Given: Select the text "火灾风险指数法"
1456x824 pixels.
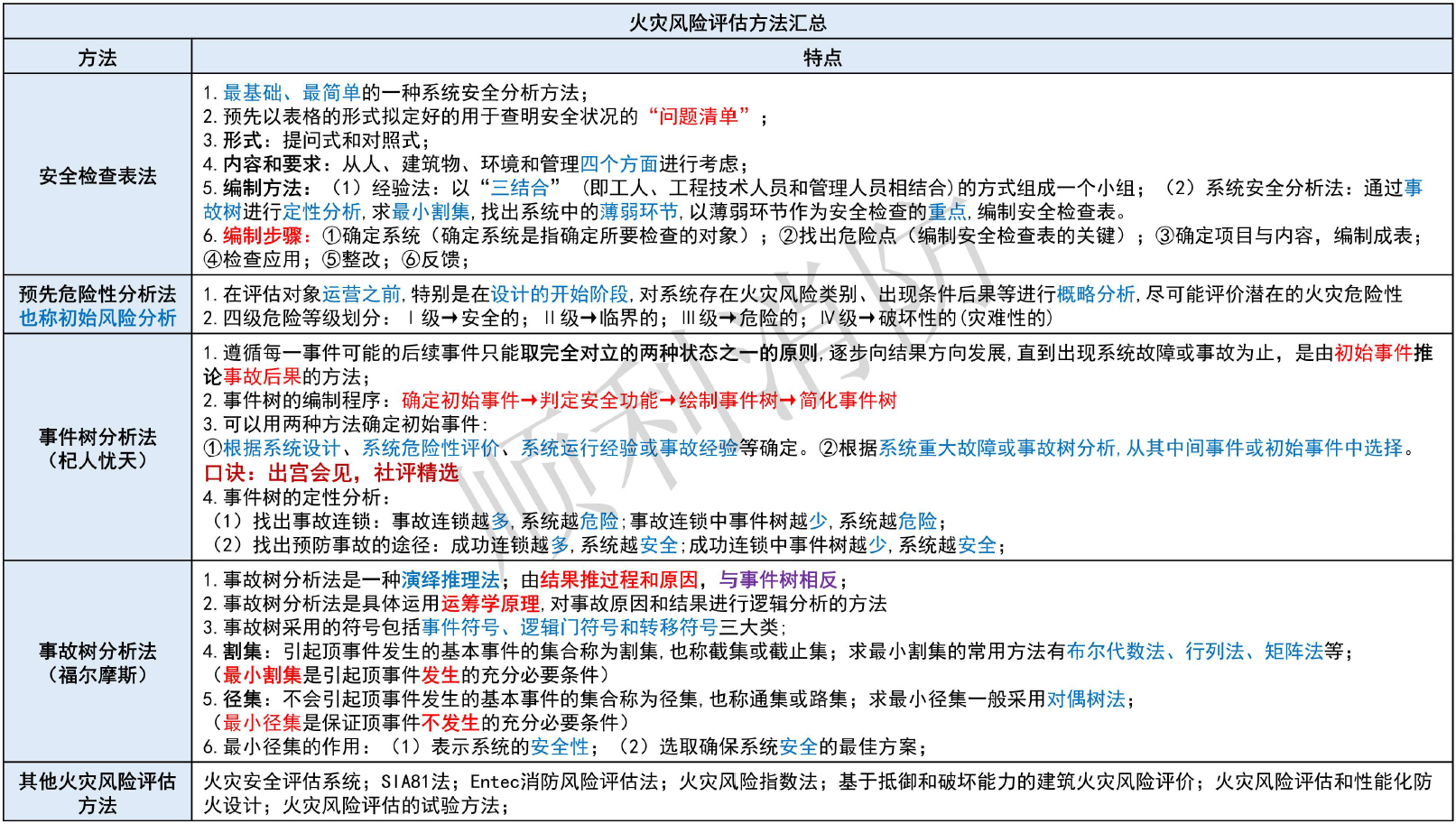Looking at the screenshot, I should click(x=748, y=782).
